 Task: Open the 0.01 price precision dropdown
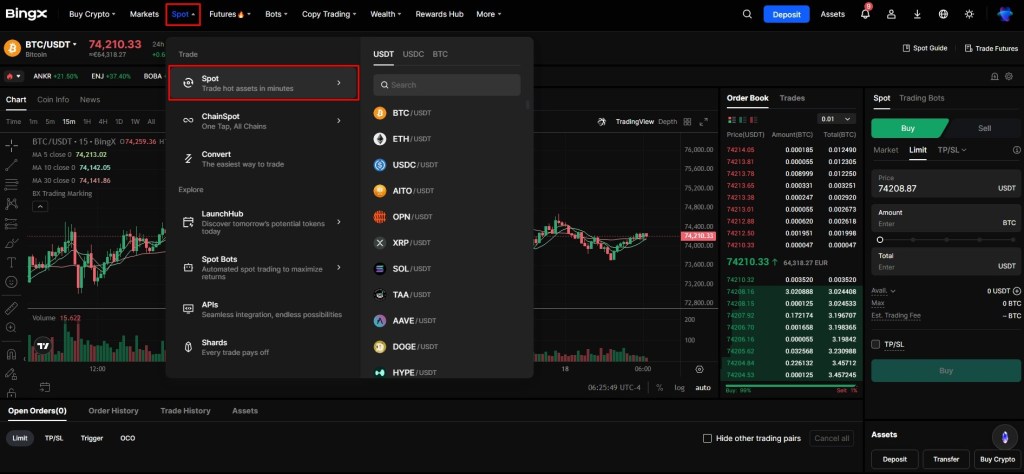click(836, 119)
